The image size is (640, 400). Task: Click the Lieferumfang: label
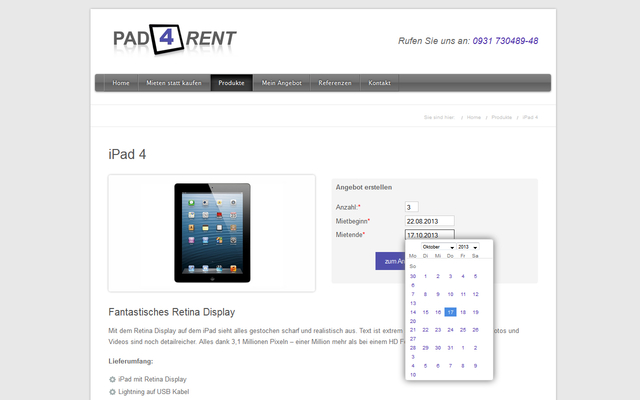pos(131,361)
